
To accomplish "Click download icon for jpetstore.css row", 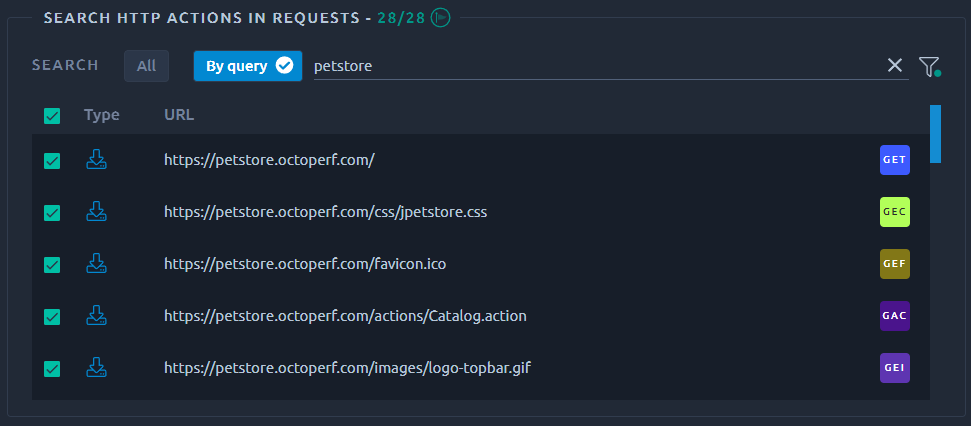I will click(x=96, y=211).
